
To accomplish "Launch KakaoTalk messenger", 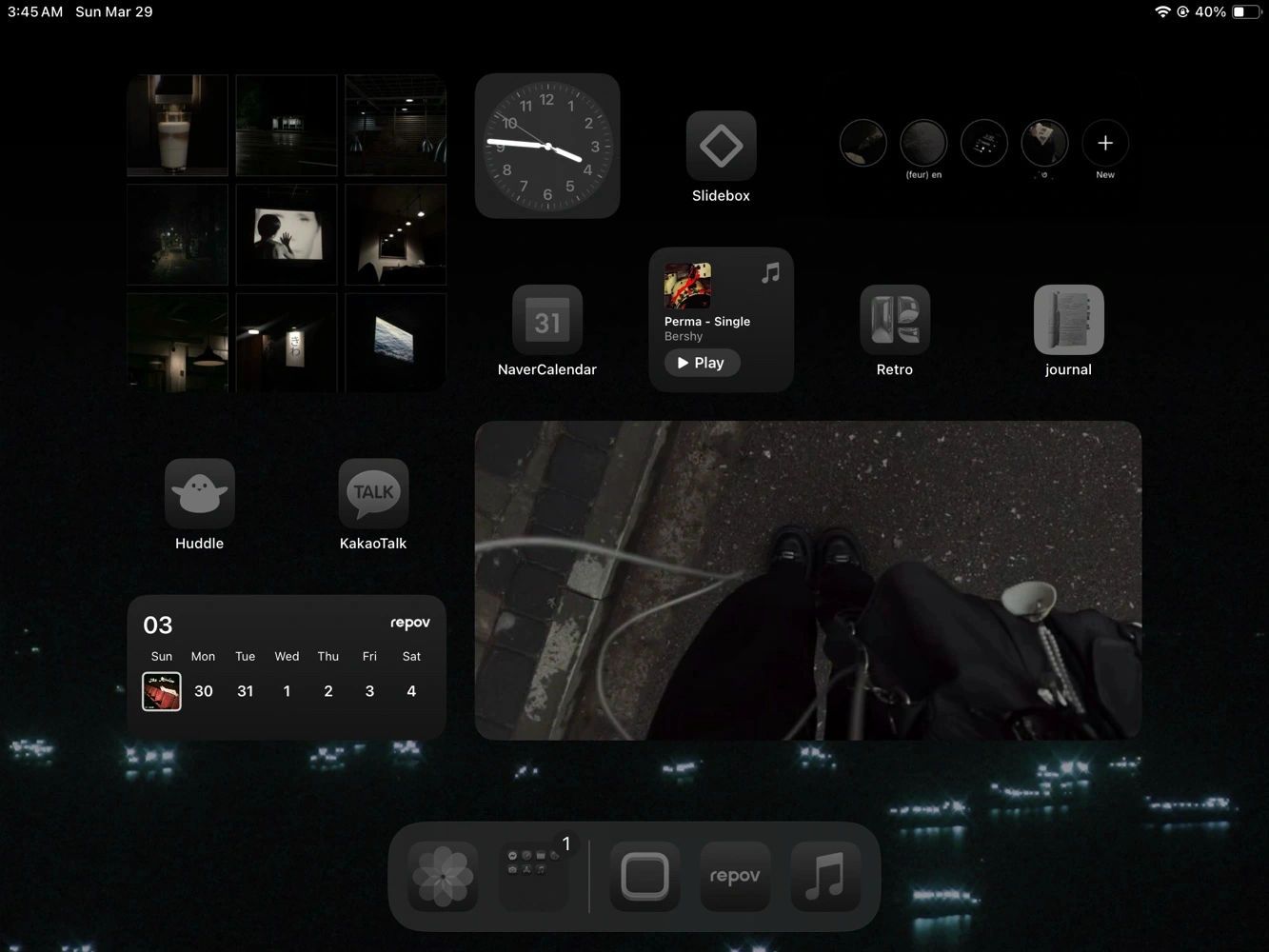I will pos(373,493).
